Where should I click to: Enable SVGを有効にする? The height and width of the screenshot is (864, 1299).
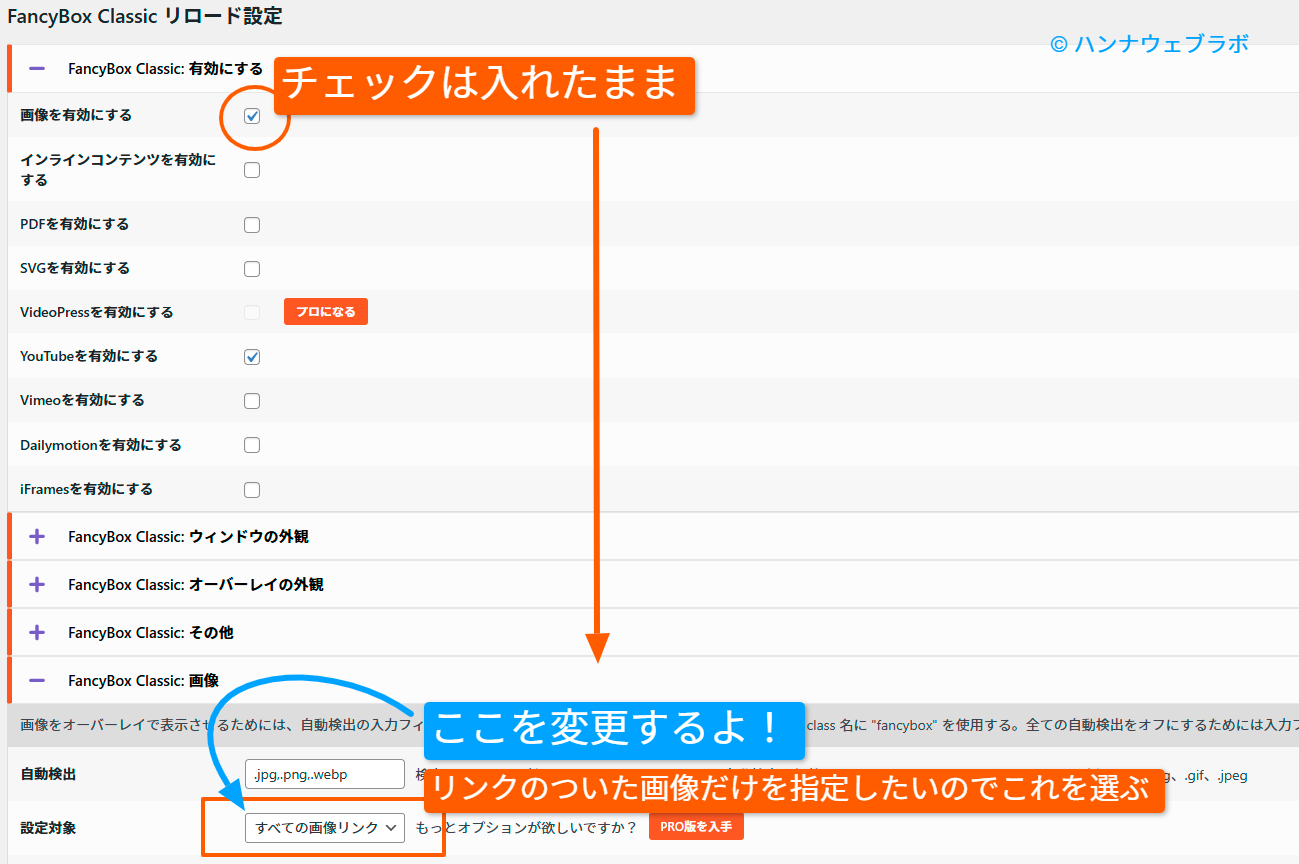click(x=251, y=268)
